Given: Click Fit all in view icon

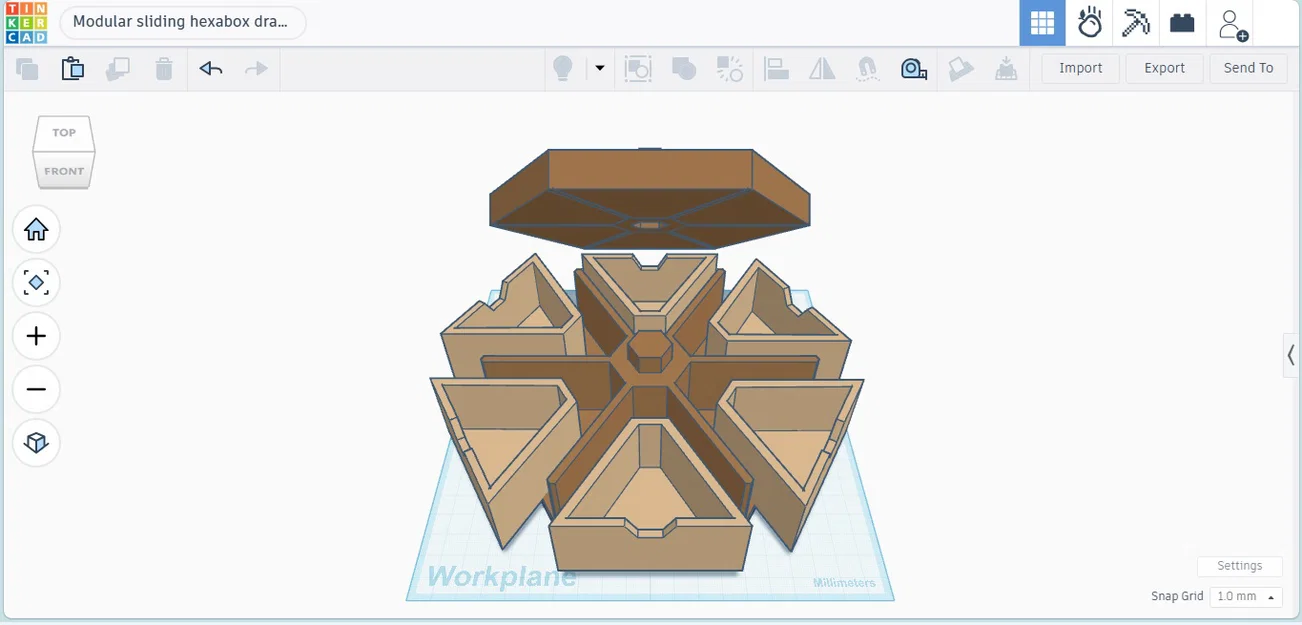Looking at the screenshot, I should pos(36,283).
